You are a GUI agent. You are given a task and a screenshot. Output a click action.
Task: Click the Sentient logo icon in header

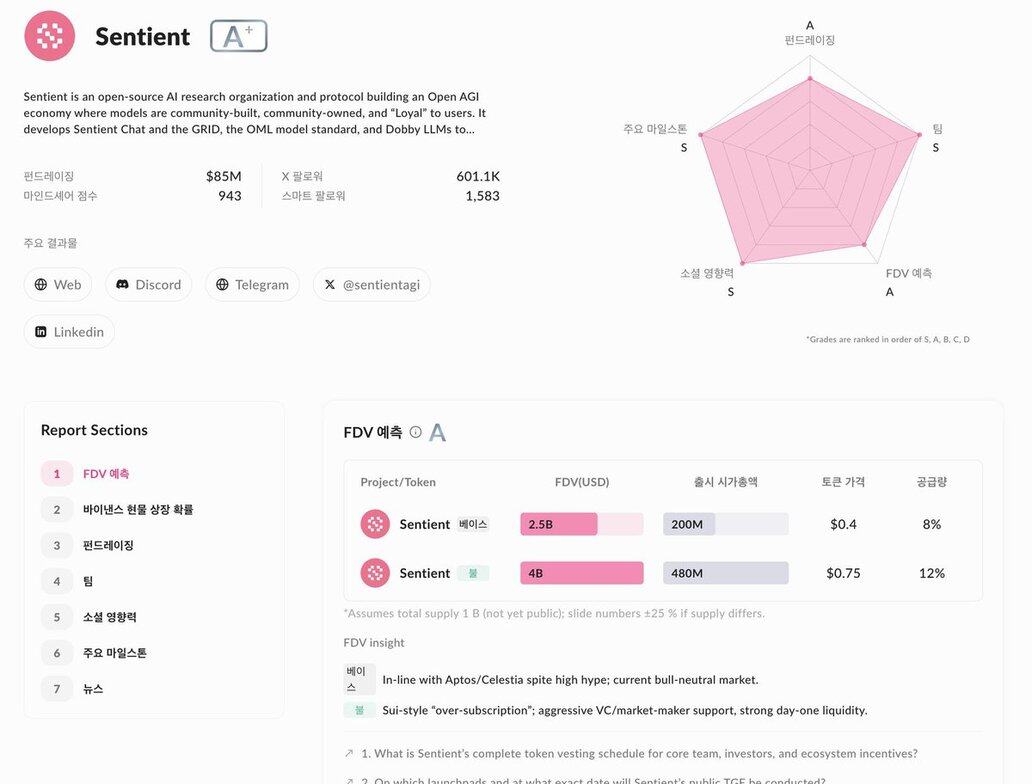[x=49, y=36]
